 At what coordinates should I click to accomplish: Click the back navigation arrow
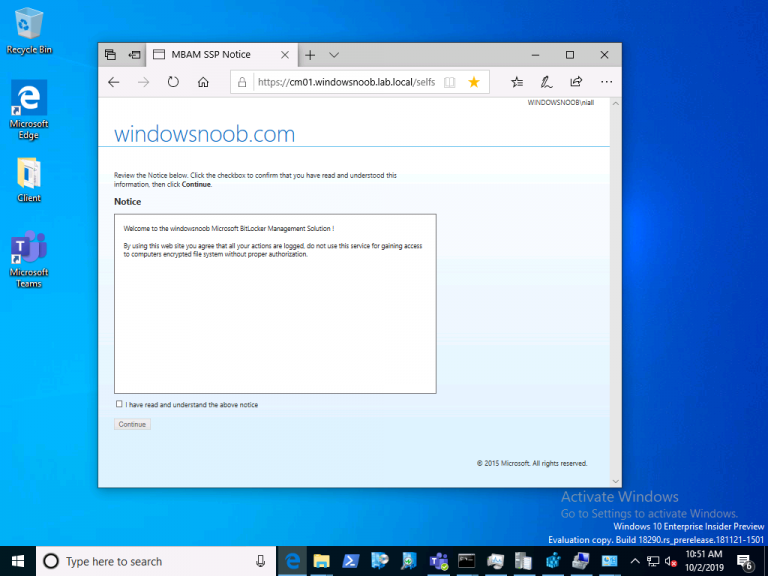[114, 82]
